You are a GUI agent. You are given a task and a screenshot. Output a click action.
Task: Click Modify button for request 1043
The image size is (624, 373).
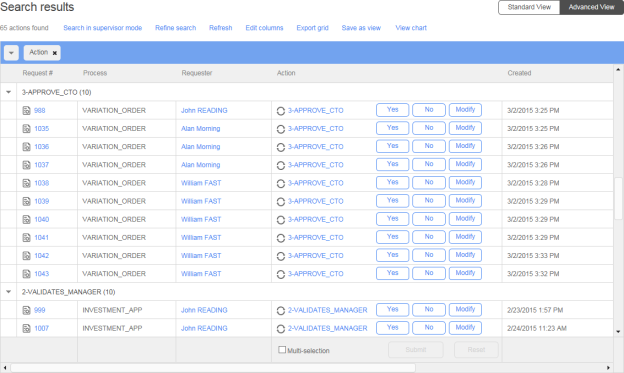pos(465,273)
